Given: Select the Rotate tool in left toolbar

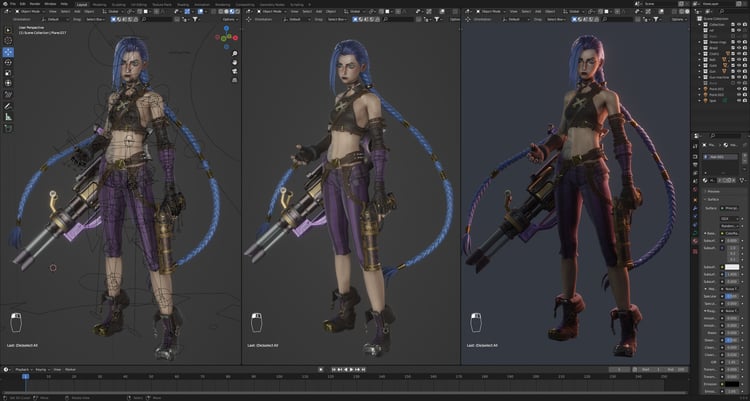Looking at the screenshot, I should tap(8, 62).
